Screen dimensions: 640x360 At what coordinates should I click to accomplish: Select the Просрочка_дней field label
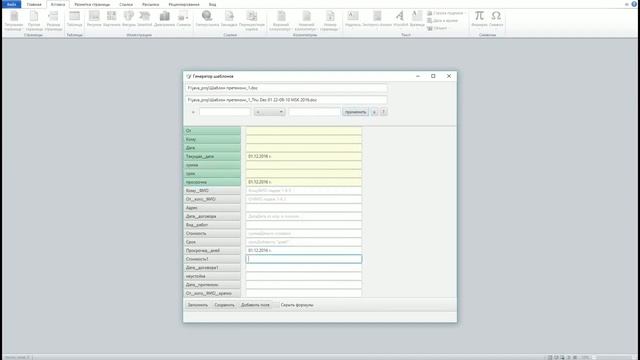tap(212, 251)
